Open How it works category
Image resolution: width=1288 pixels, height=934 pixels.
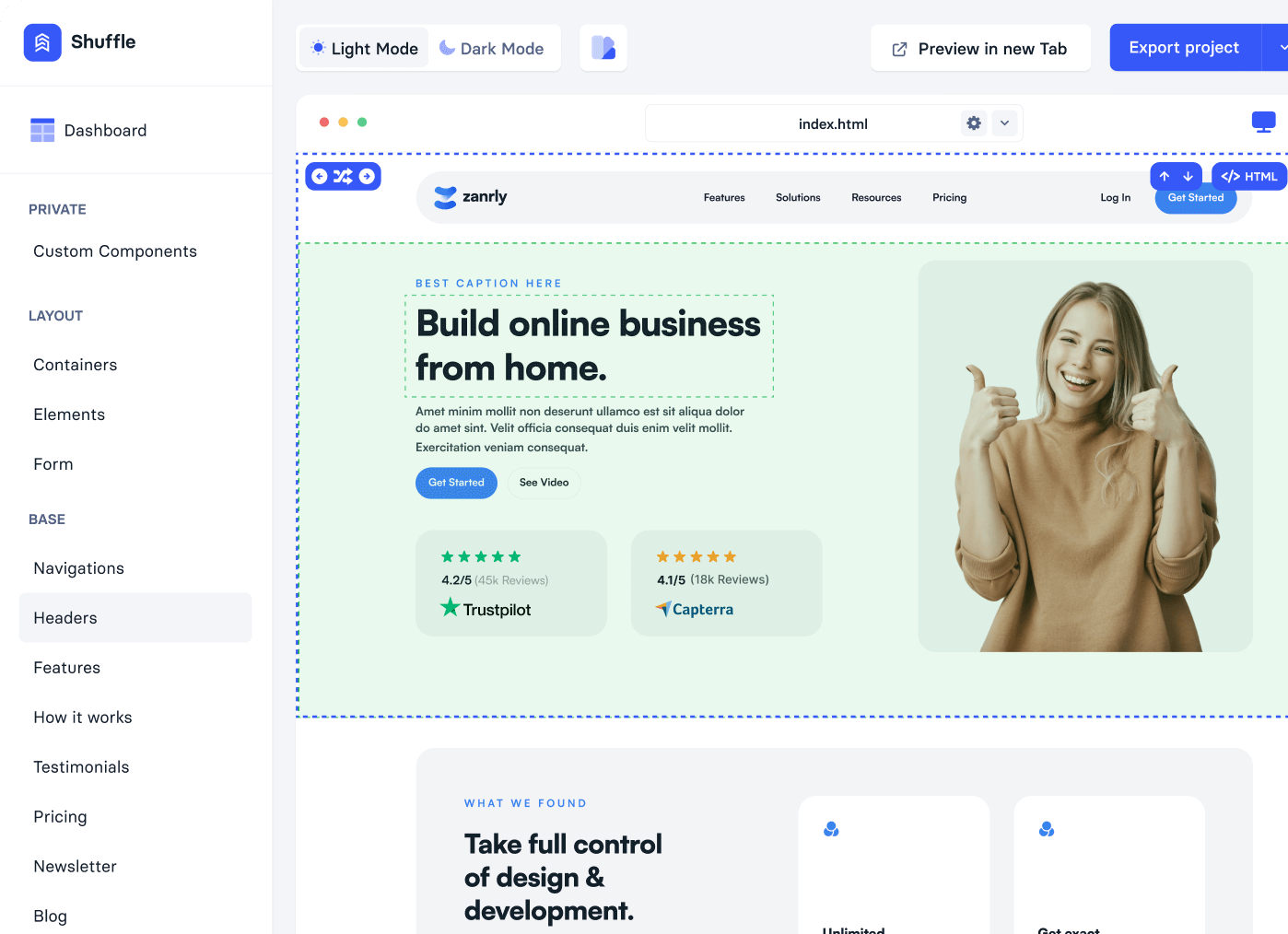pos(83,718)
